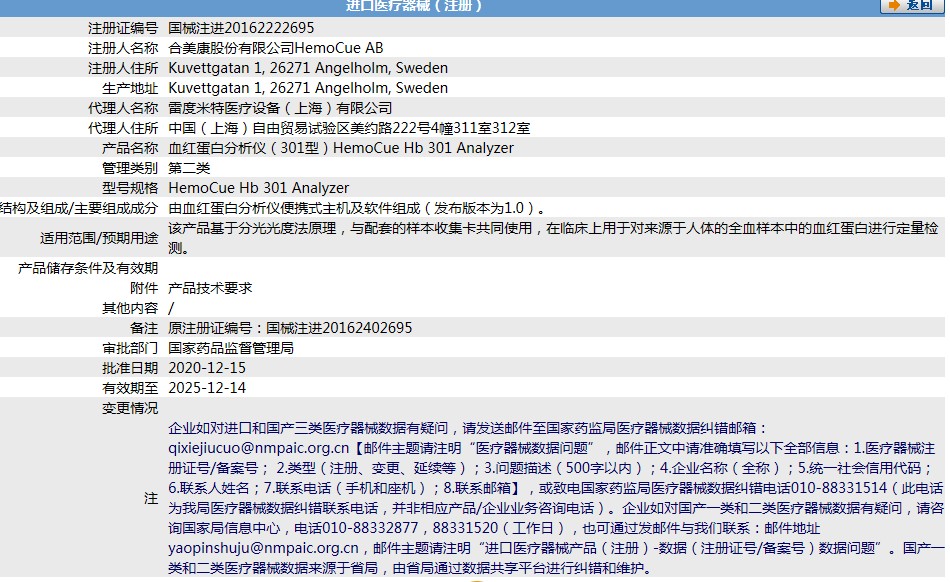This screenshot has width=950, height=582.
Task: Click the 注册证编号 field label
Action: click(x=123, y=28)
